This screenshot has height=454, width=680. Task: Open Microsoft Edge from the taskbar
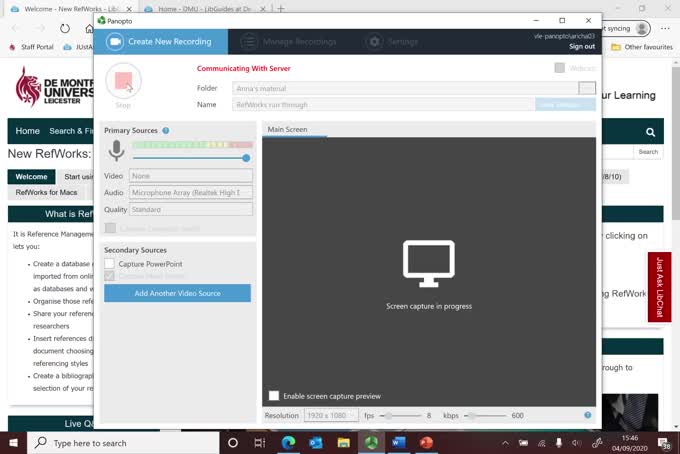(288, 443)
